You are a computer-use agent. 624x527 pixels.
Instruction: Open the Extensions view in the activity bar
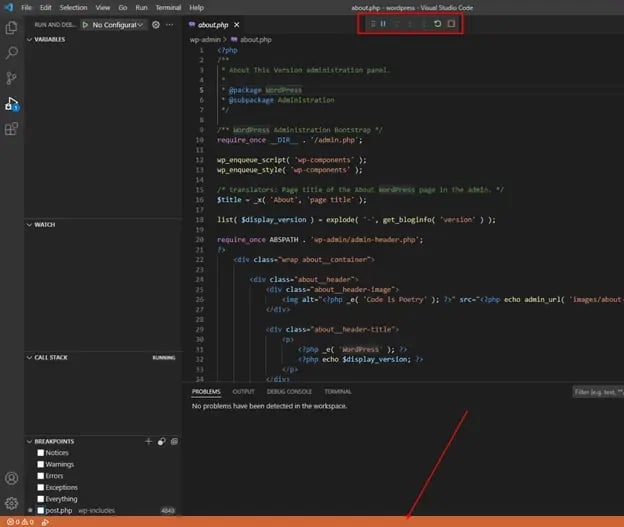point(12,129)
